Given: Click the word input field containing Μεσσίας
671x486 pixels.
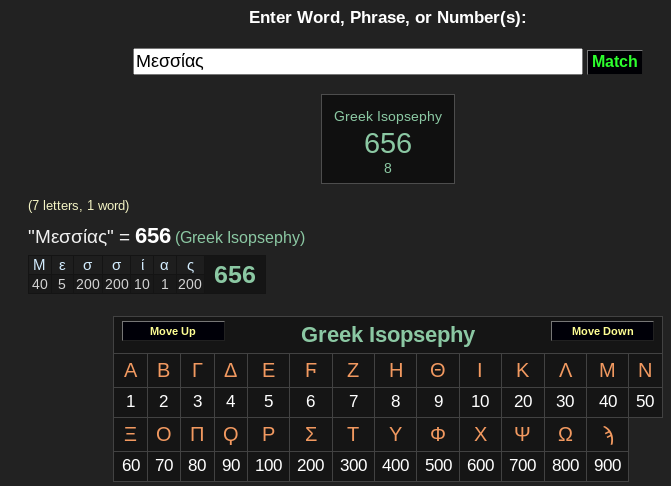Looking at the screenshot, I should tap(357, 62).
